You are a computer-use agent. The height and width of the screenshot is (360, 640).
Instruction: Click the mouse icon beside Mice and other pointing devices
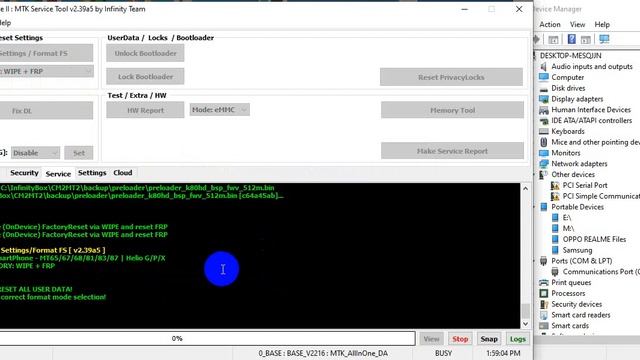point(544,142)
